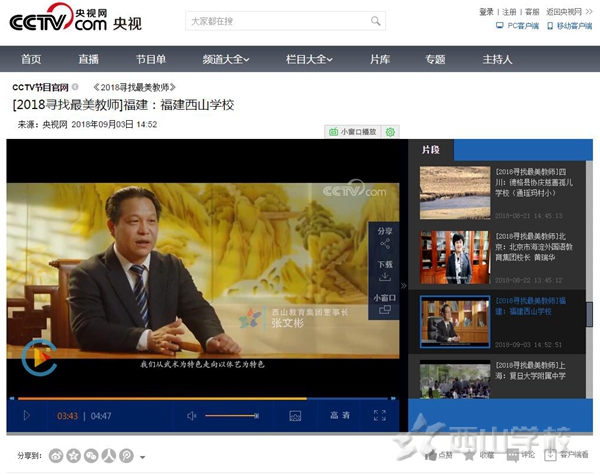
Task: Click the search magnifier icon
Action: click(x=376, y=21)
